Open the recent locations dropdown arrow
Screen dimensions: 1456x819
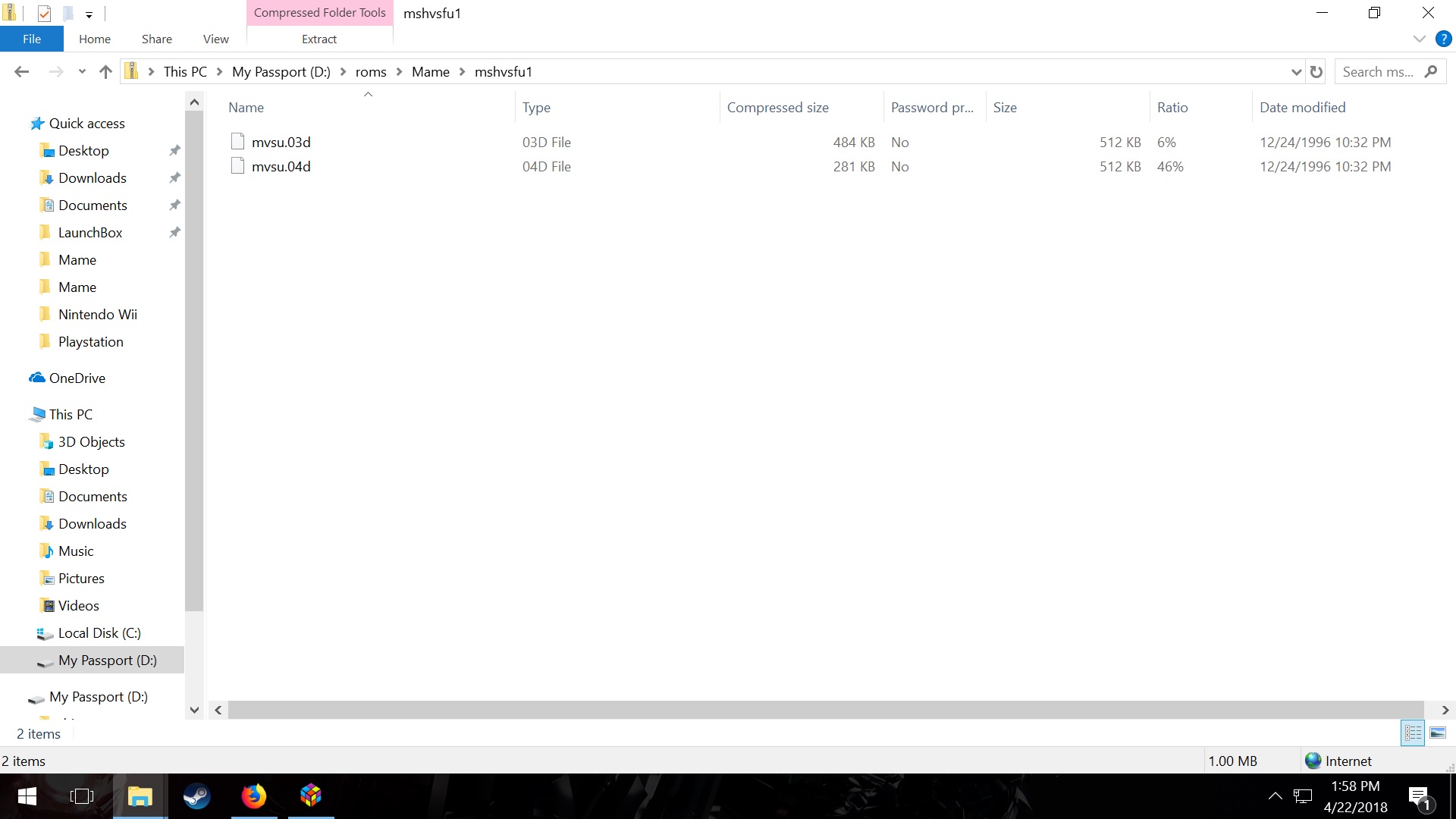[82, 72]
